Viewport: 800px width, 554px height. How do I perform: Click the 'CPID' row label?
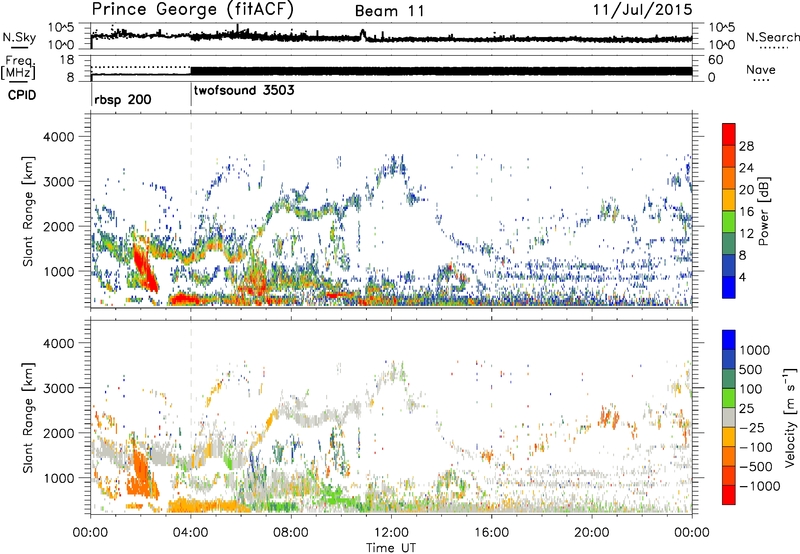[x=22, y=95]
